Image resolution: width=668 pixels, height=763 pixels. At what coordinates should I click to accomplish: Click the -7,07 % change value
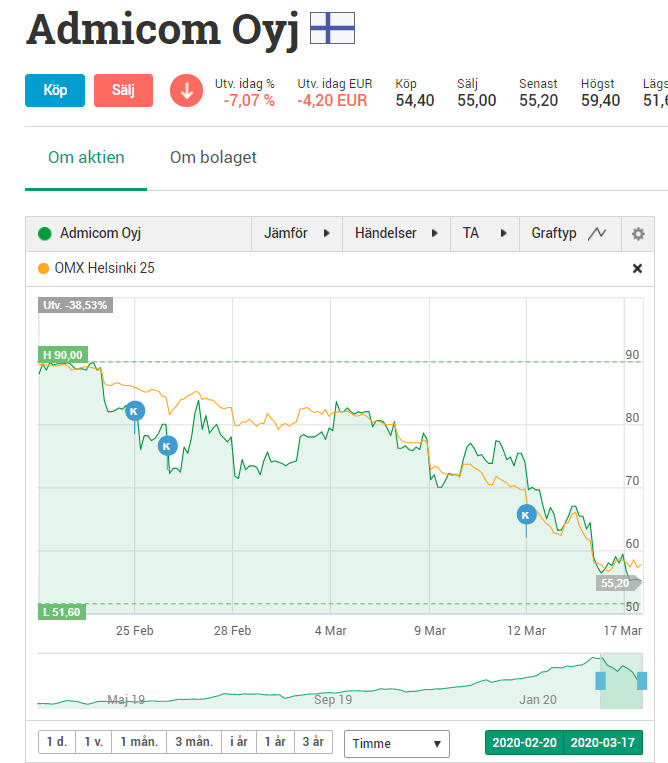249,100
